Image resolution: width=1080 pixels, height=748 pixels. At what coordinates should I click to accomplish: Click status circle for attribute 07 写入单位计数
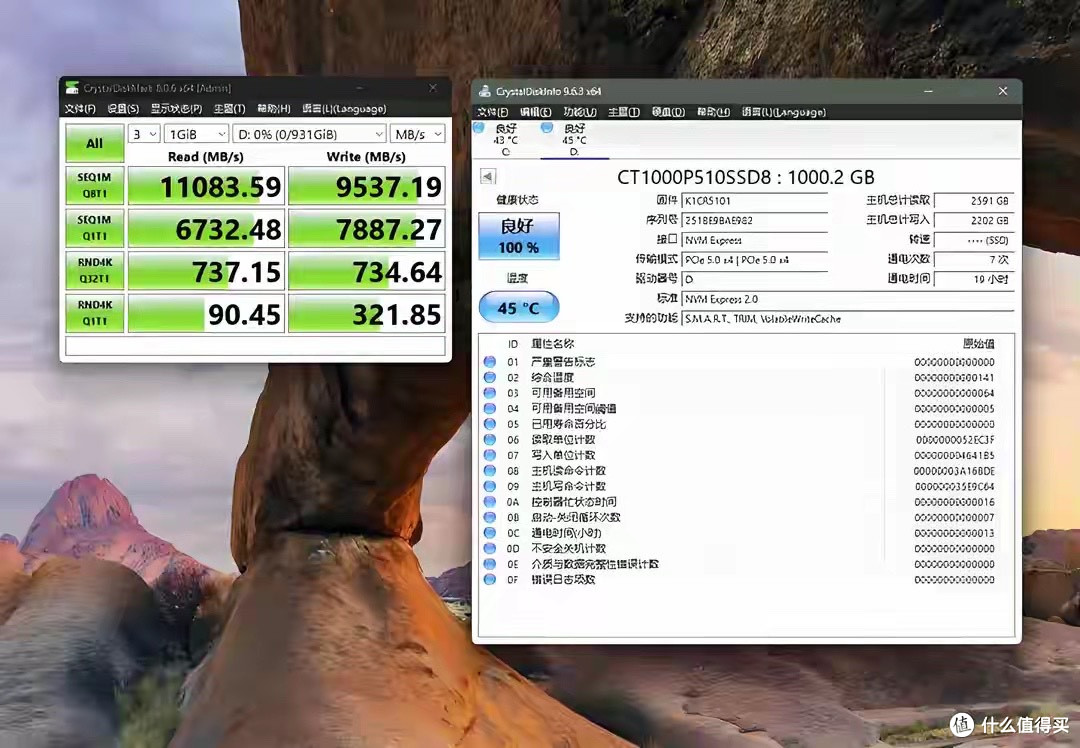click(490, 455)
